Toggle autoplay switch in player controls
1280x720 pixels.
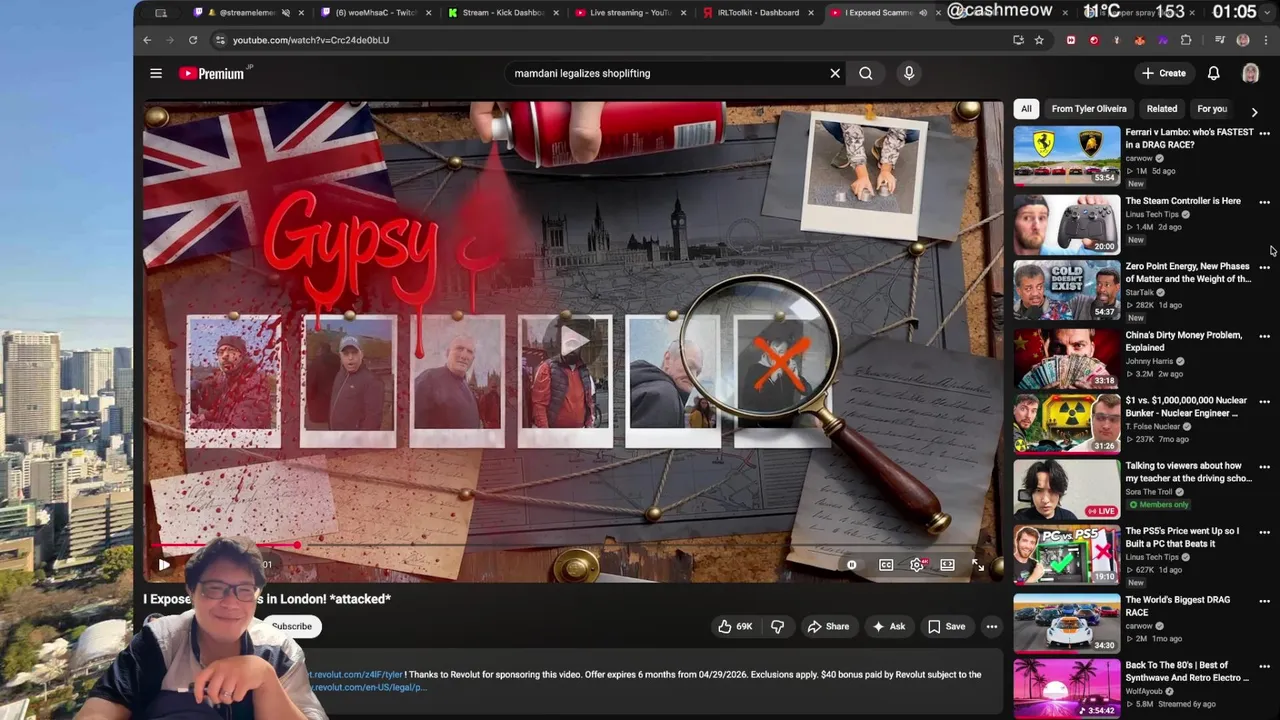851,565
